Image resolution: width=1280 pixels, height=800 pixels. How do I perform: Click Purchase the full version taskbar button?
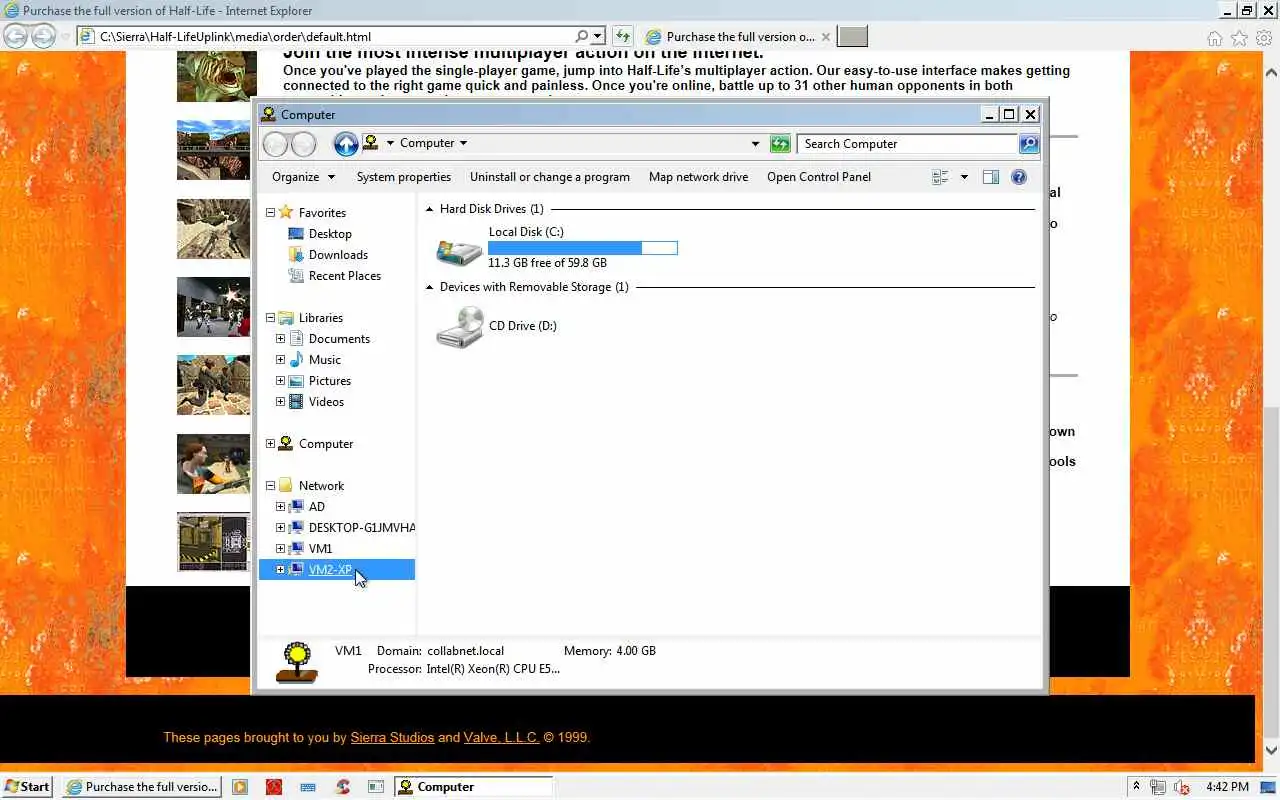[x=142, y=787]
